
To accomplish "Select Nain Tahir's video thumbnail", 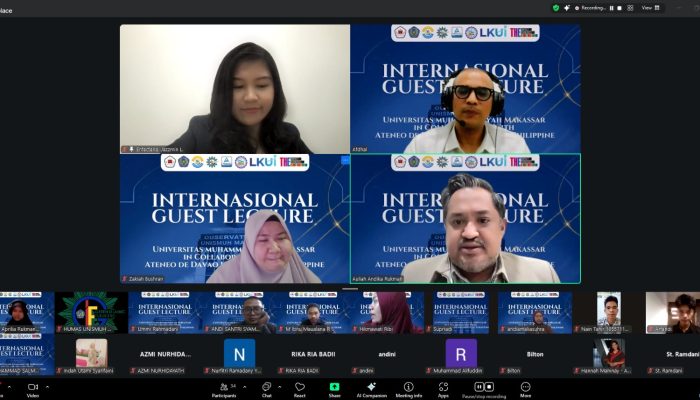I will 609,312.
